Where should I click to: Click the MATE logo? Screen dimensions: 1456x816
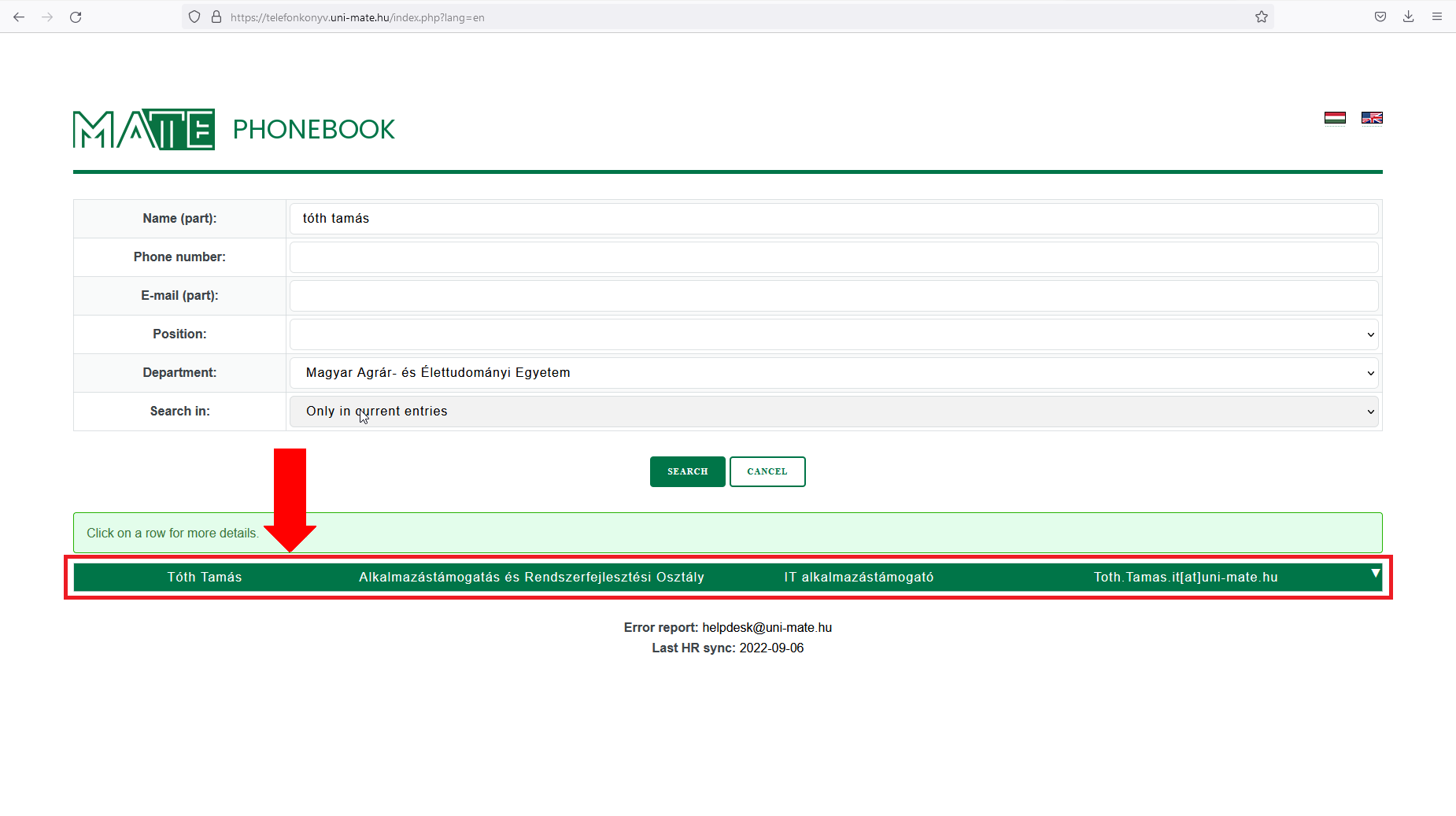144,129
